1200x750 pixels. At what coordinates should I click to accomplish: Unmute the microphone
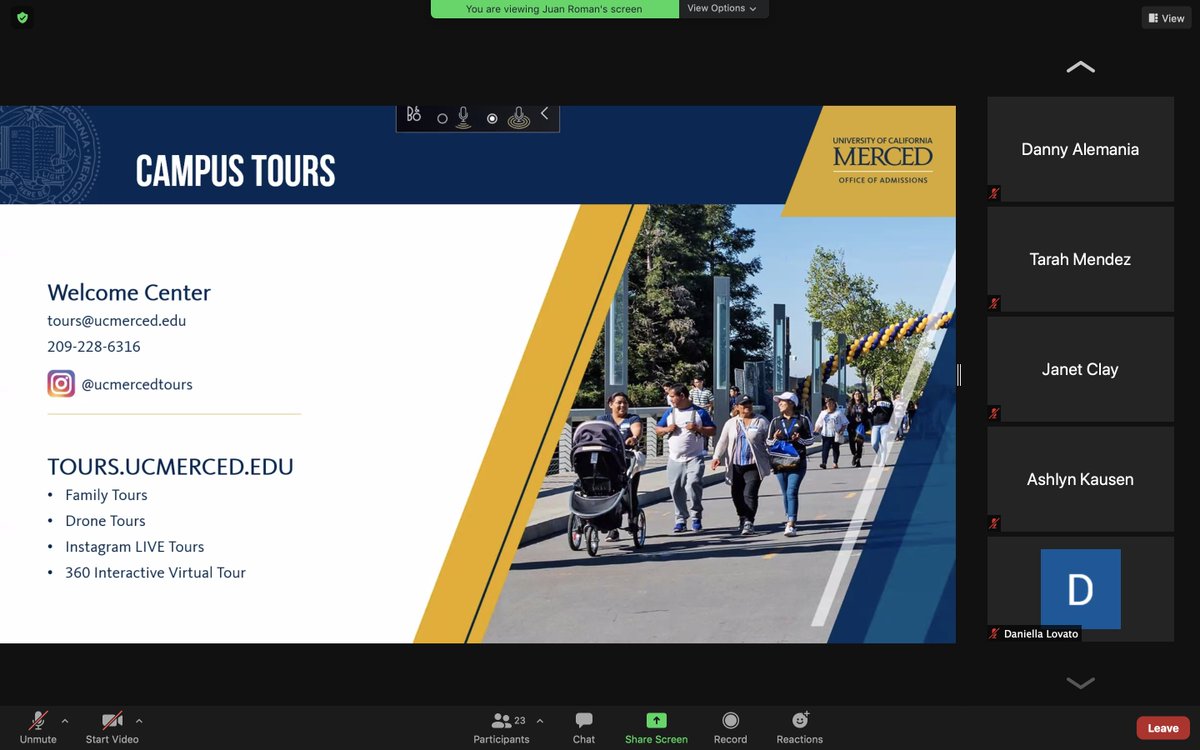click(x=38, y=727)
